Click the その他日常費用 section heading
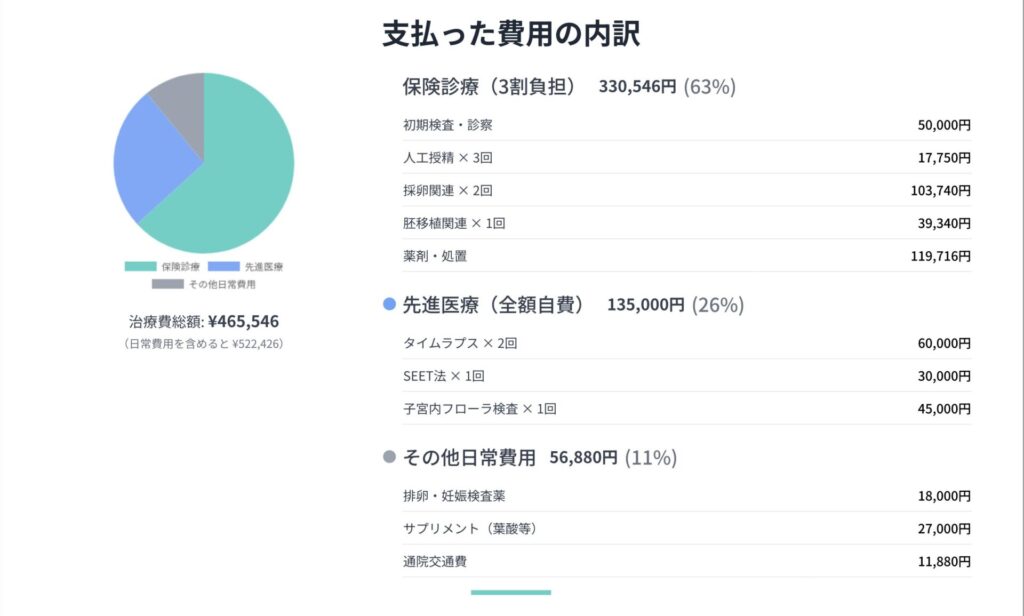The width and height of the screenshot is (1024, 616). pyautogui.click(x=469, y=458)
